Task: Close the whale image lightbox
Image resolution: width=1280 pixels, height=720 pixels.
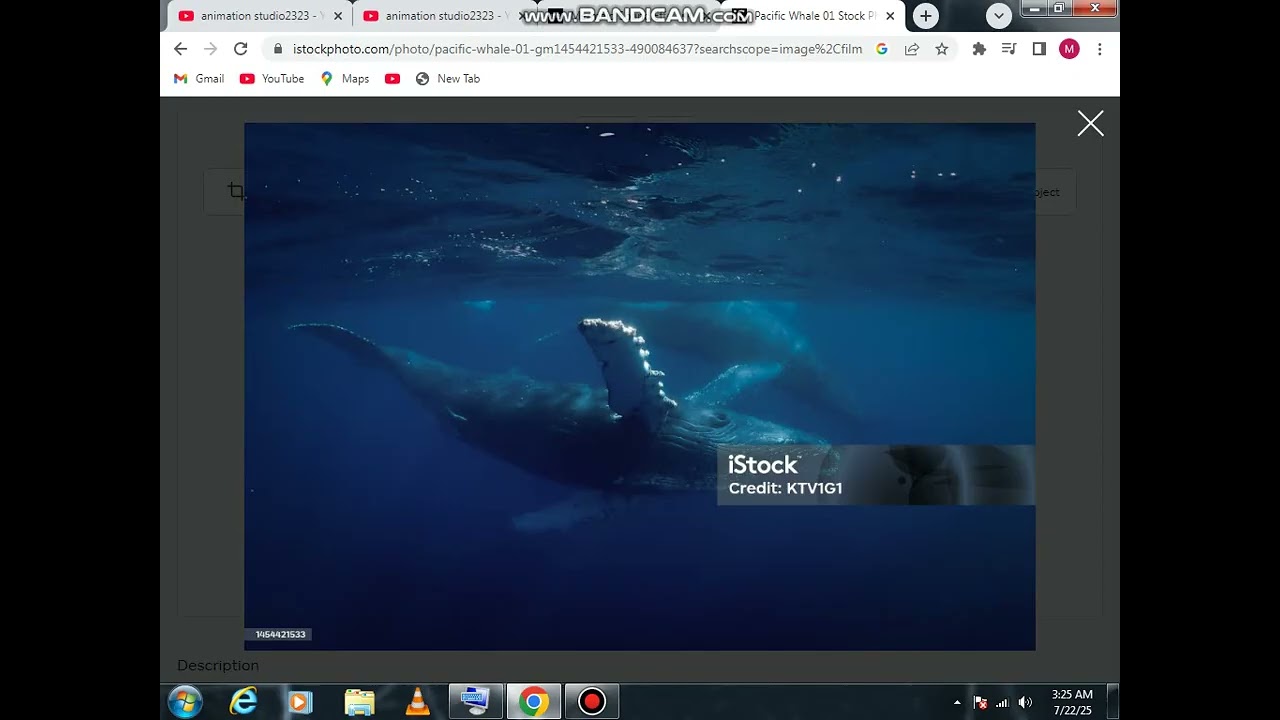Action: point(1090,123)
